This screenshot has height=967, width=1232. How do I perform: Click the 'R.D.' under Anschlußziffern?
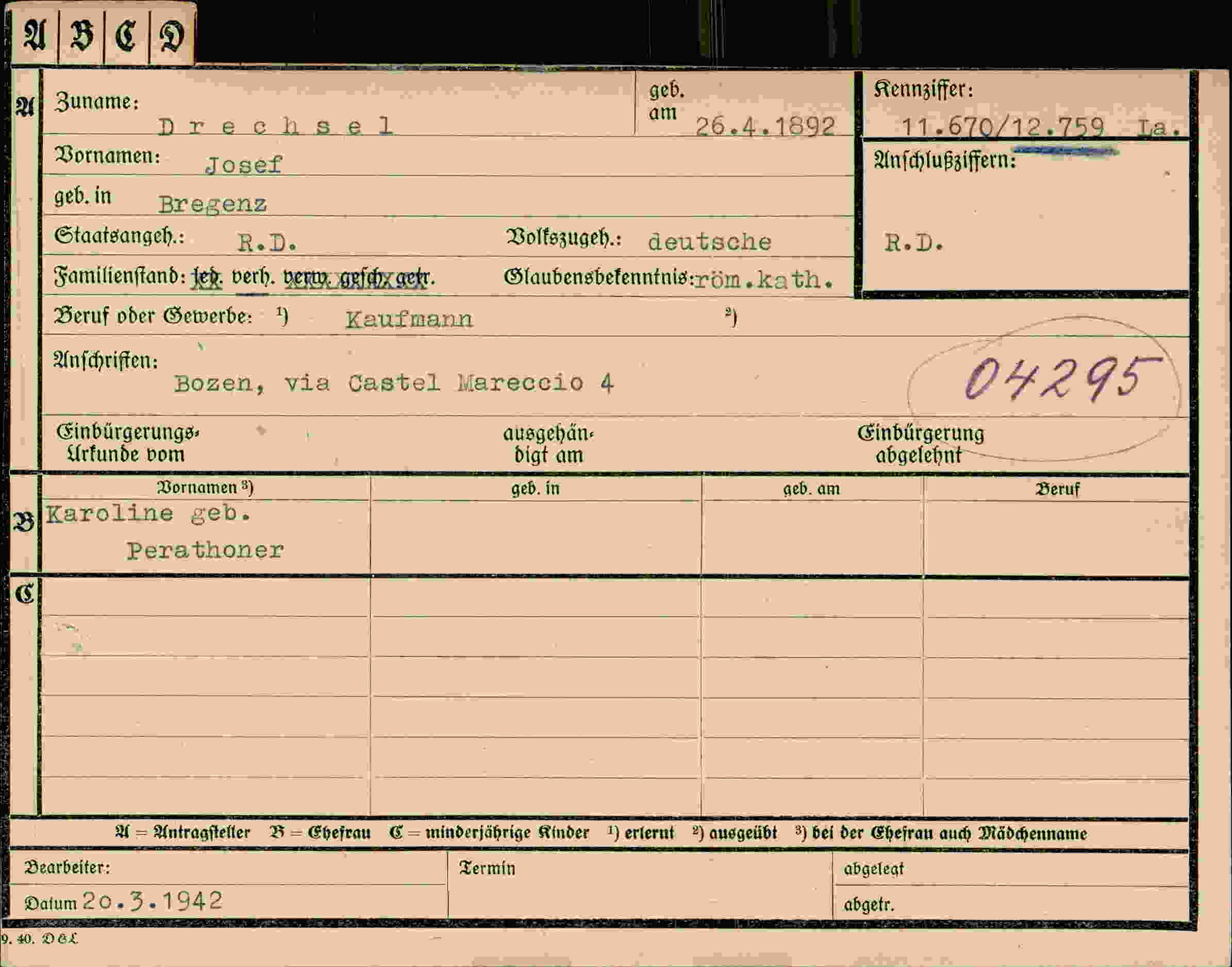(x=914, y=243)
